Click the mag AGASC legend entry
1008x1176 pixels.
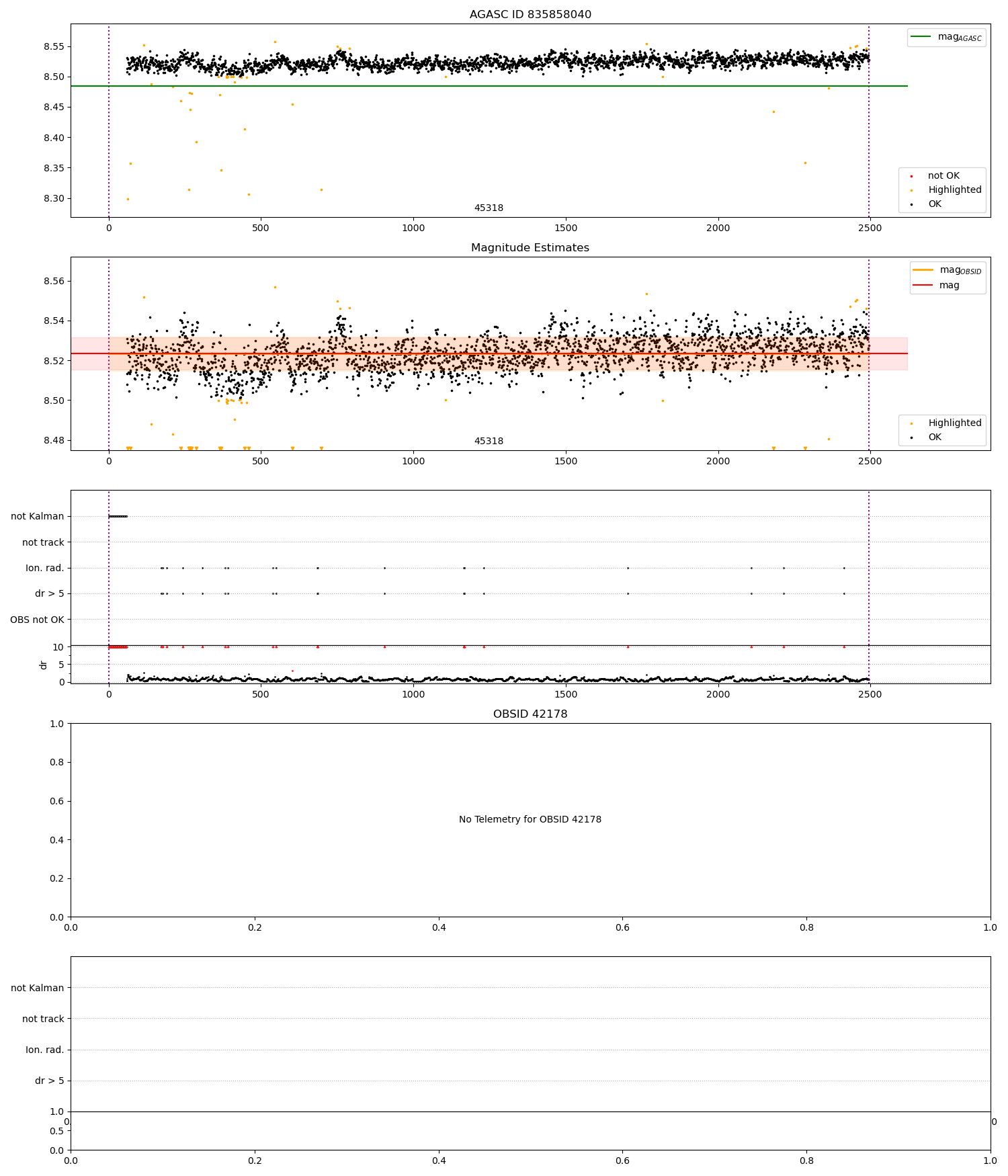pos(946,37)
